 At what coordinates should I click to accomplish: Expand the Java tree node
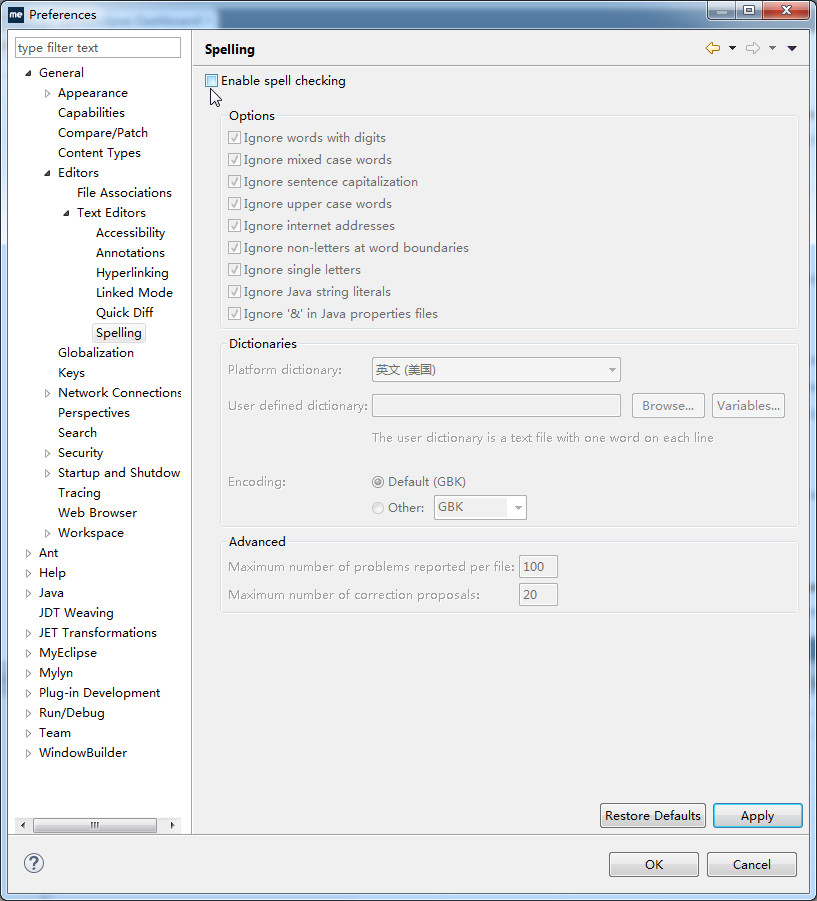tap(29, 592)
